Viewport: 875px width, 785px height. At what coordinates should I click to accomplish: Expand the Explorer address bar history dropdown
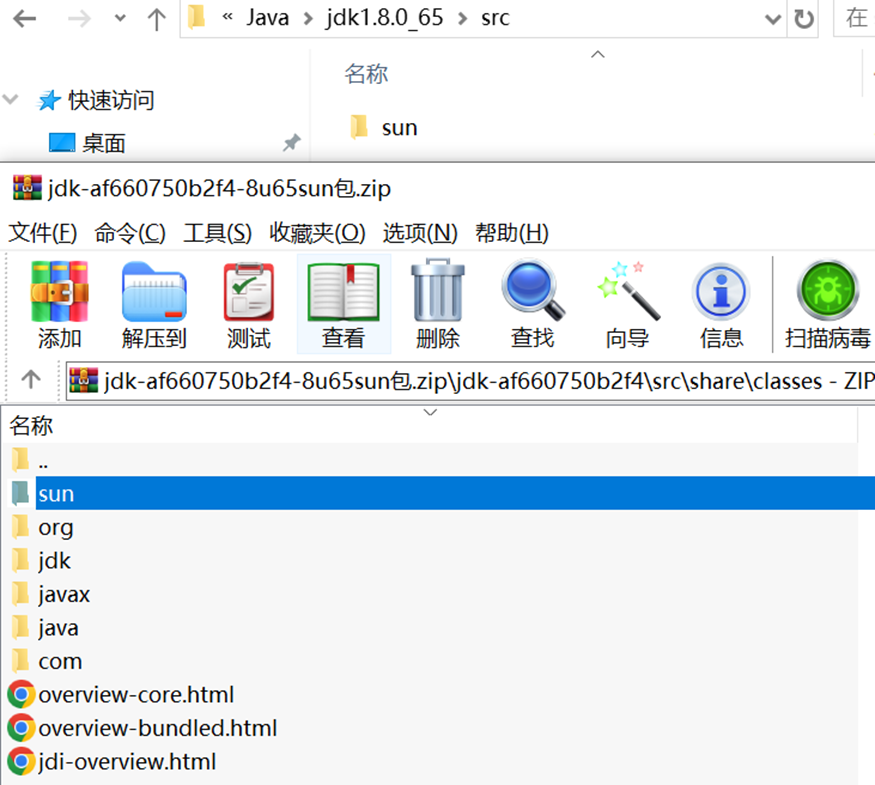click(x=773, y=20)
